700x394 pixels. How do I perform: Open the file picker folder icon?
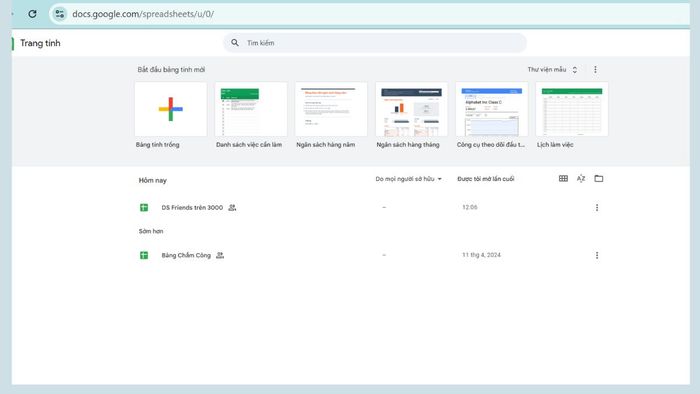(599, 178)
